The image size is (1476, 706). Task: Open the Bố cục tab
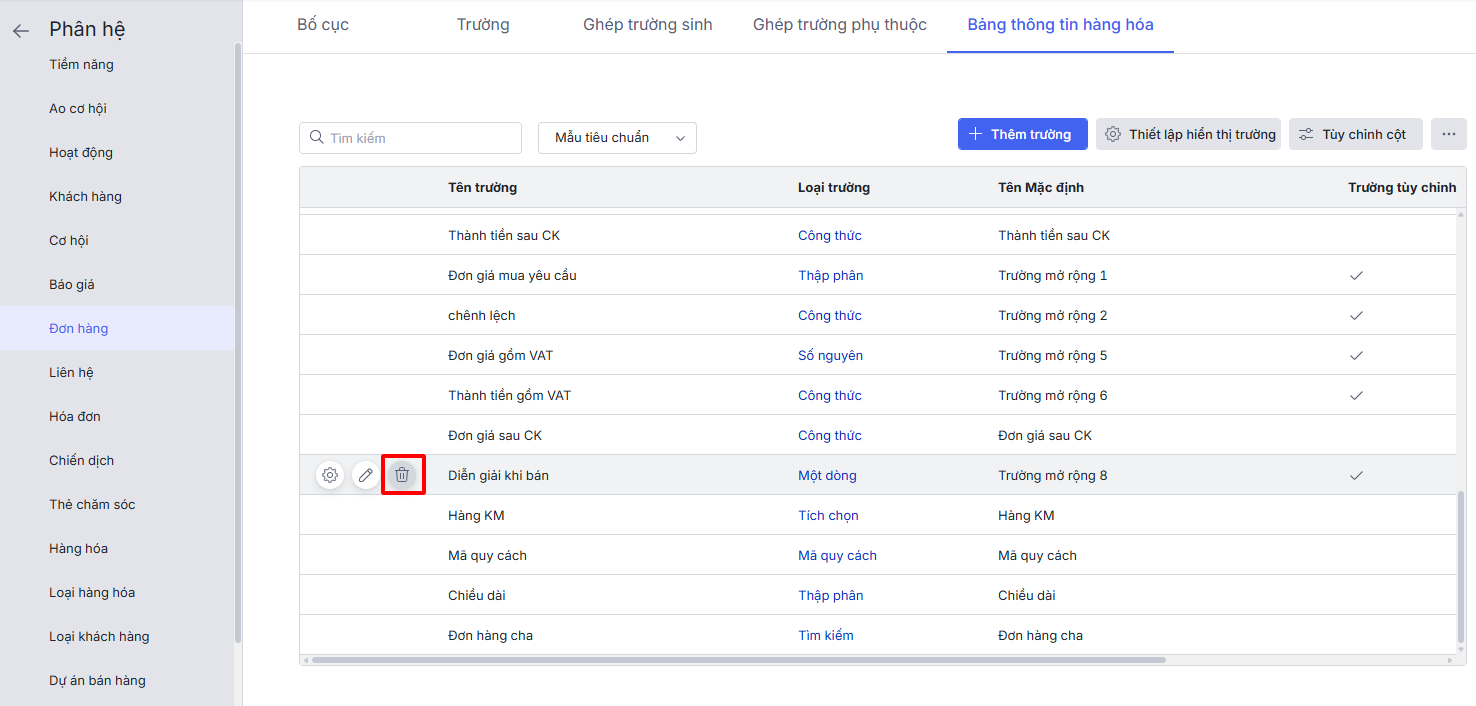click(323, 25)
